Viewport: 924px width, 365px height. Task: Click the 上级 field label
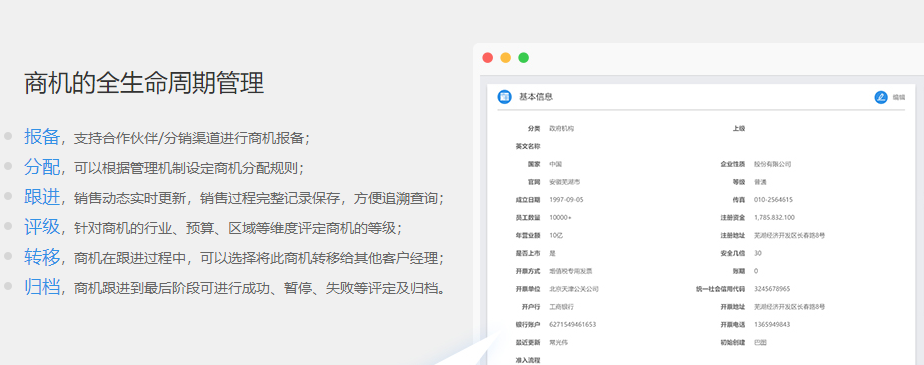pos(738,129)
